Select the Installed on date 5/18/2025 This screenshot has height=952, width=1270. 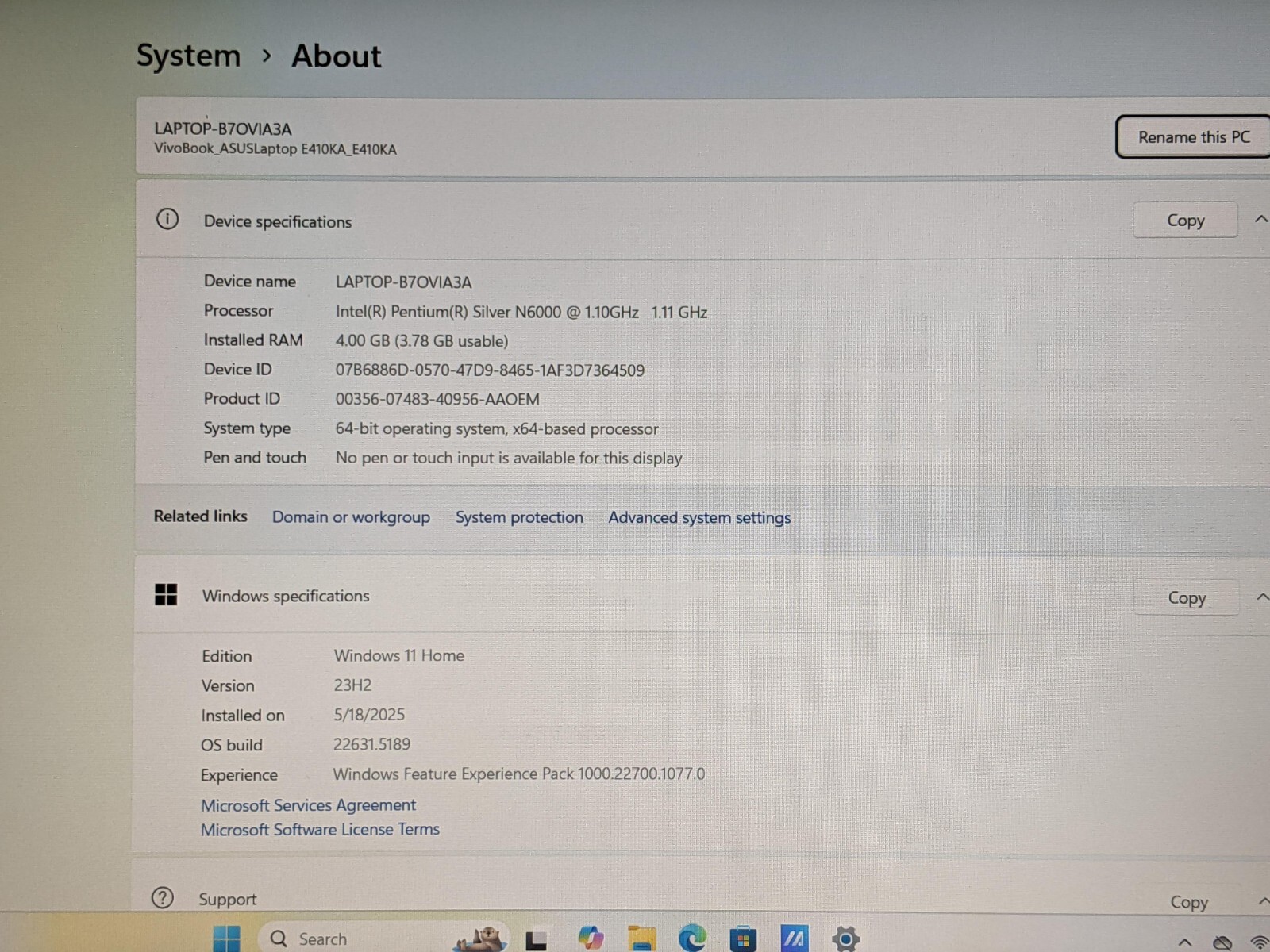369,714
